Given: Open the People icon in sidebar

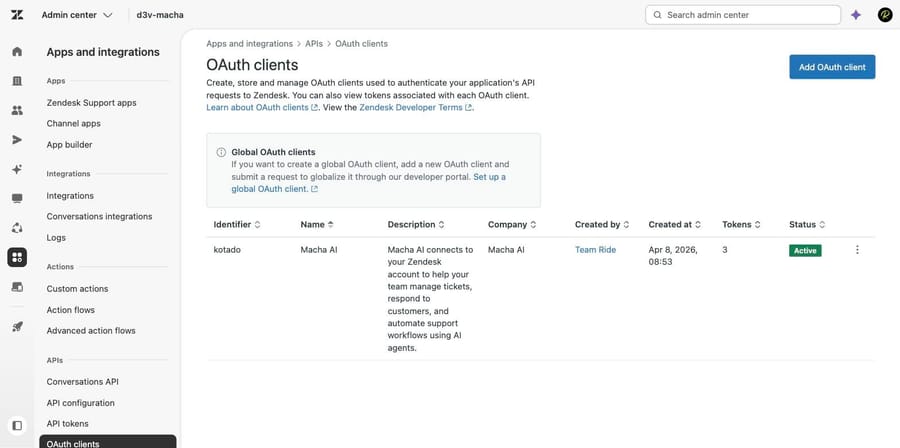Looking at the screenshot, I should coord(17,110).
